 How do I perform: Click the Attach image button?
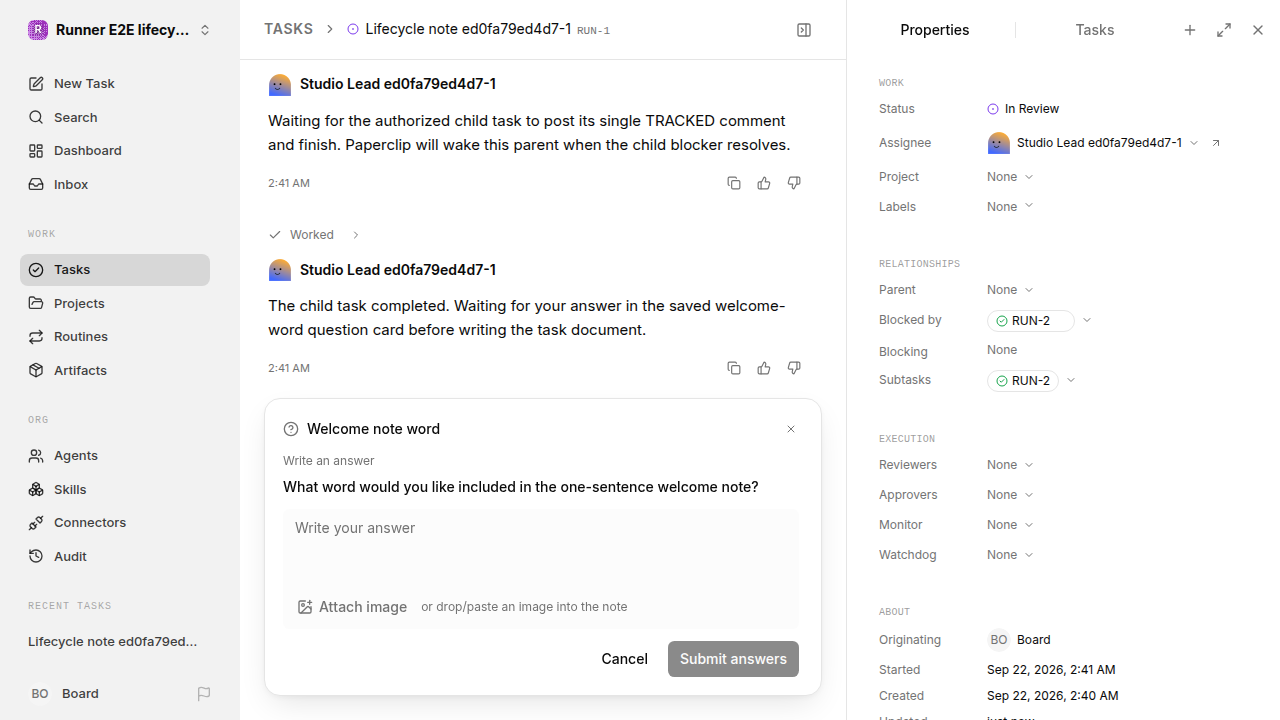(353, 607)
